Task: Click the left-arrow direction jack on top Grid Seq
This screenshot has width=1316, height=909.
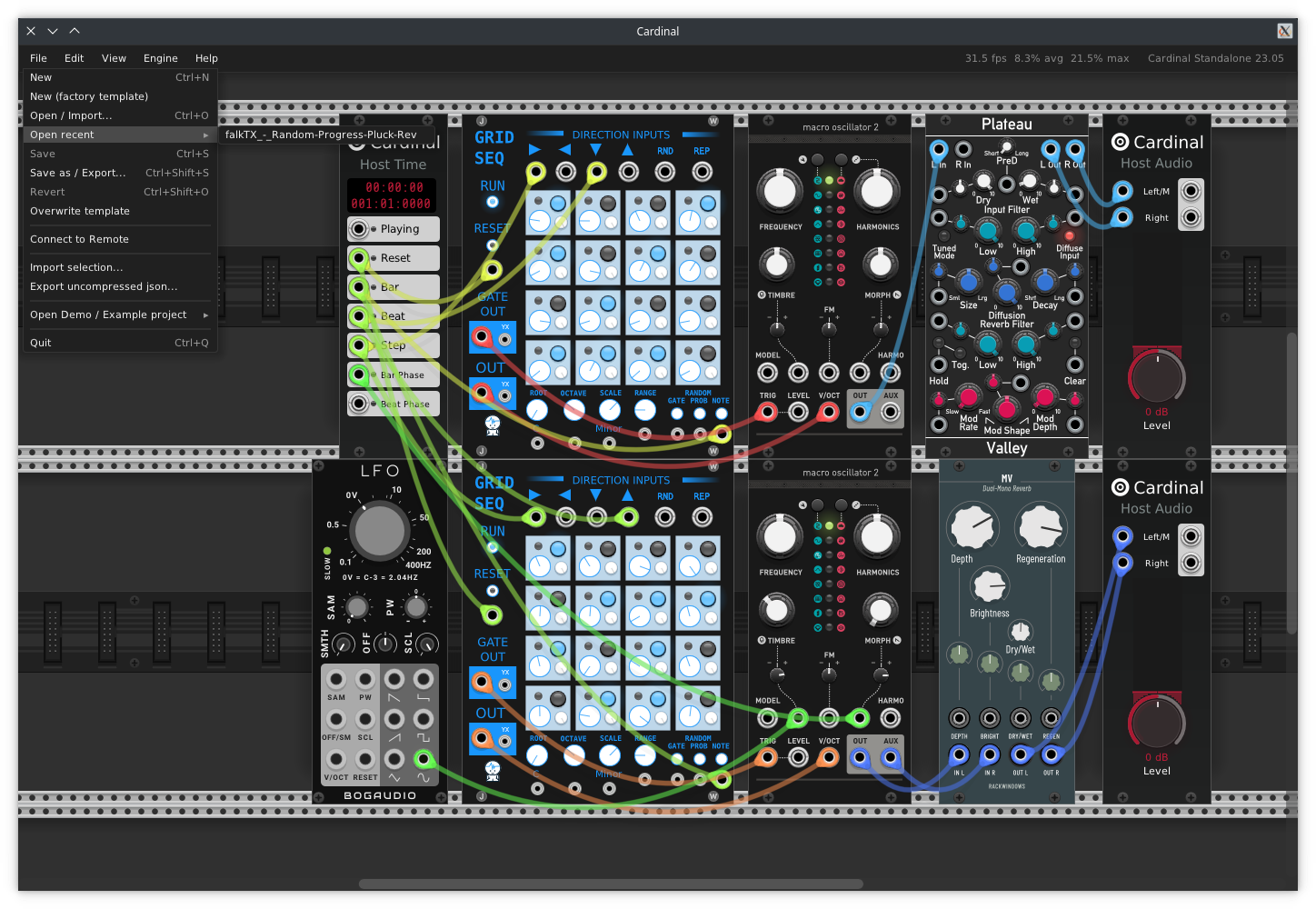Action: point(565,171)
